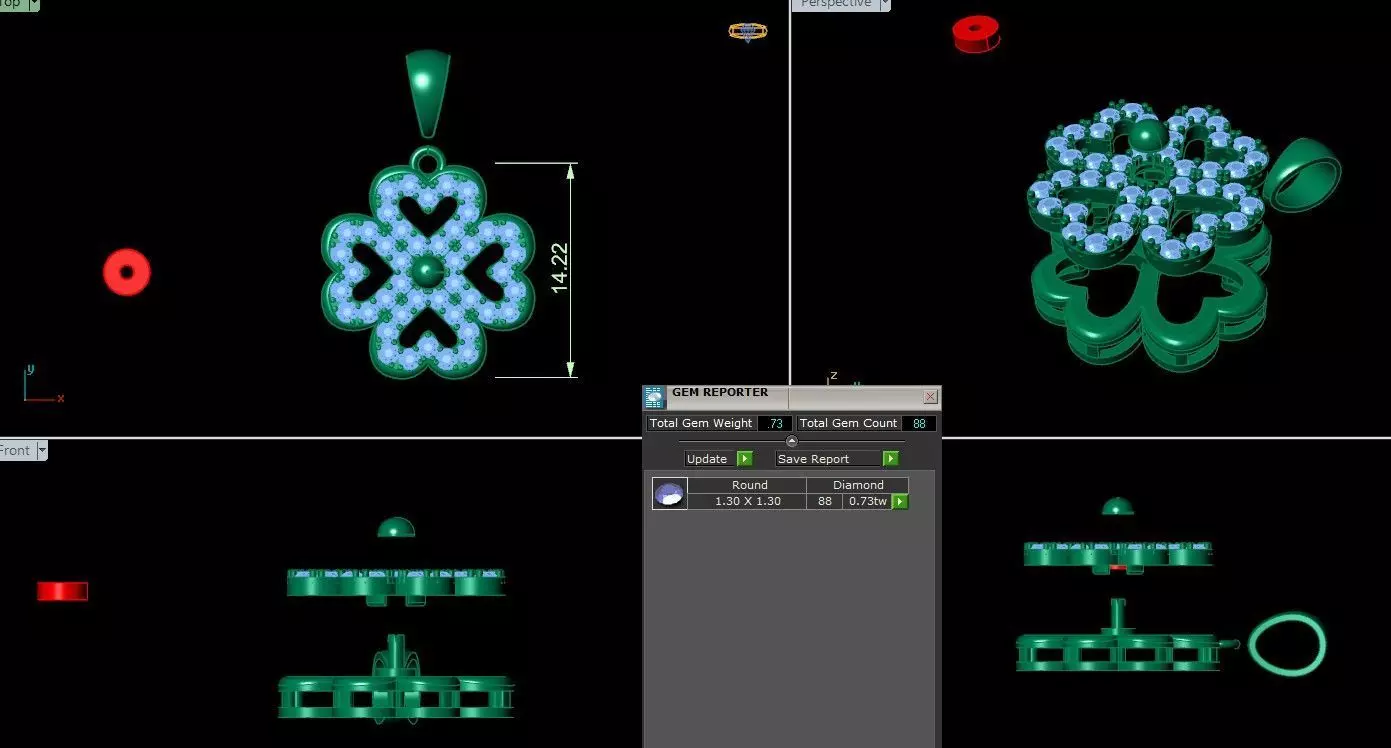1391x748 pixels.
Task: Click green arrow in the Diamond gem row
Action: [900, 502]
